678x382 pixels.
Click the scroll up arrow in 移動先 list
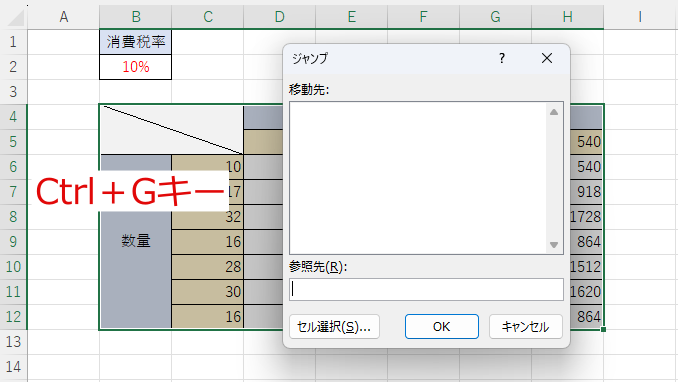pyautogui.click(x=553, y=112)
